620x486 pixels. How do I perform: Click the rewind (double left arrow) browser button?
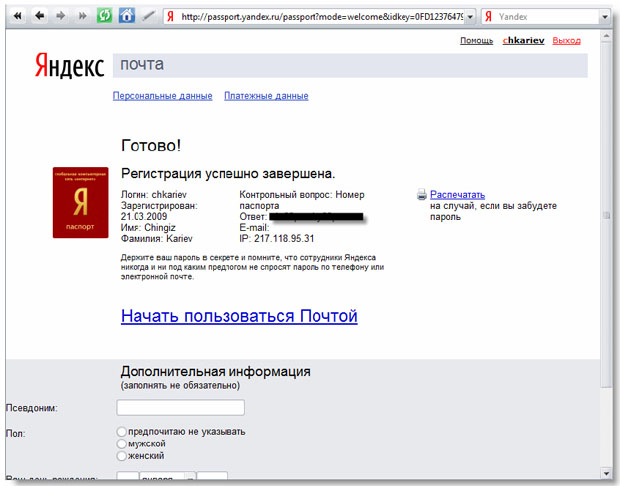pyautogui.click(x=17, y=16)
